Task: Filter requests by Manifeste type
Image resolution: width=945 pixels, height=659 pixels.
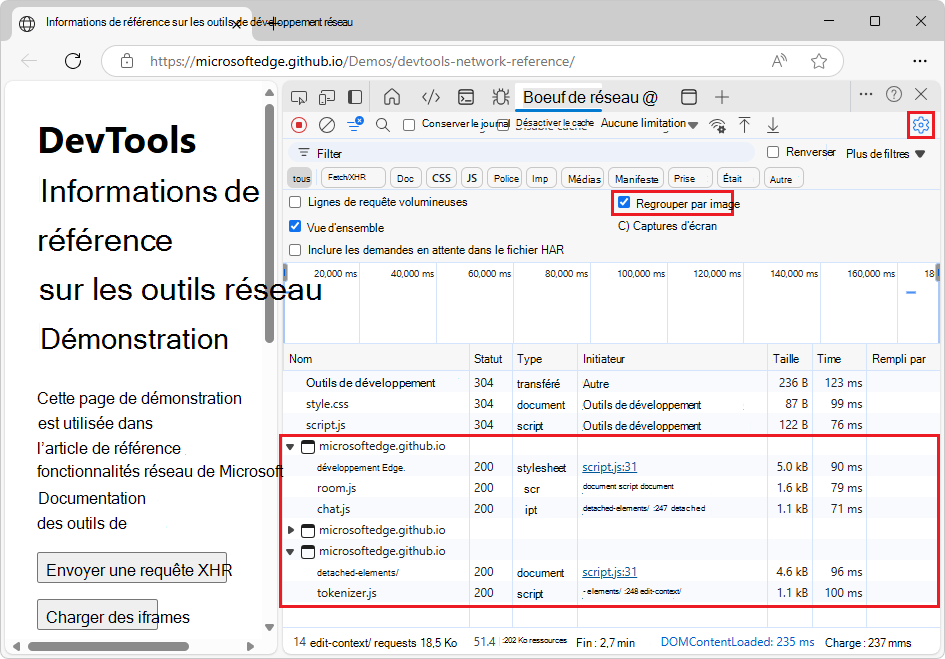Action: click(x=636, y=179)
